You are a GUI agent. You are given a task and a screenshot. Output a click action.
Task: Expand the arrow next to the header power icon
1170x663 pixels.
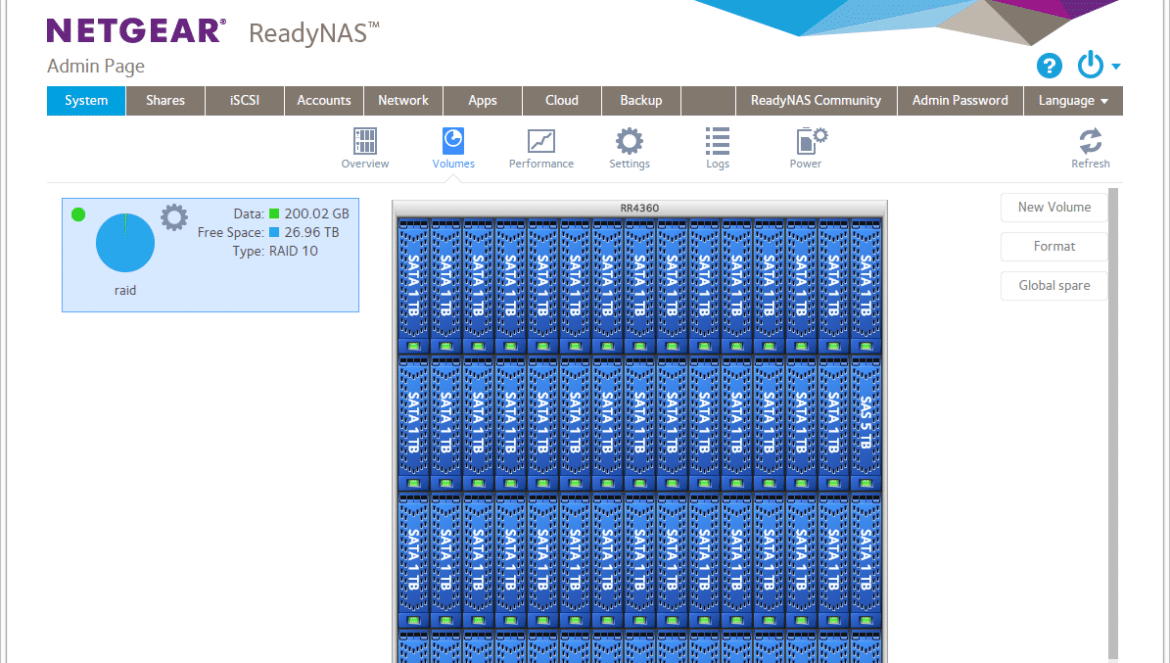(x=1116, y=66)
